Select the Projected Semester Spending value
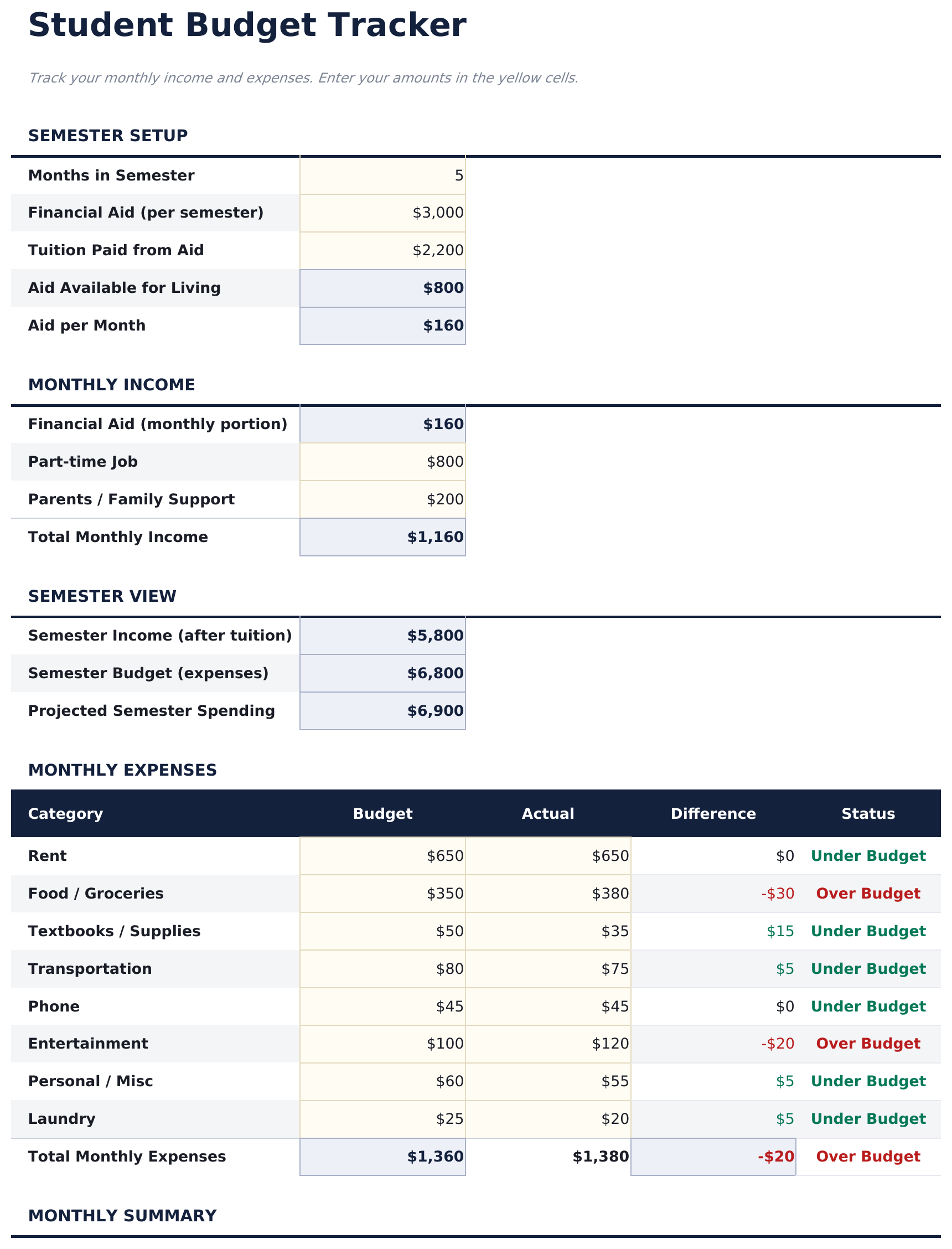Screen dimensions: 952x1249 click(x=382, y=711)
